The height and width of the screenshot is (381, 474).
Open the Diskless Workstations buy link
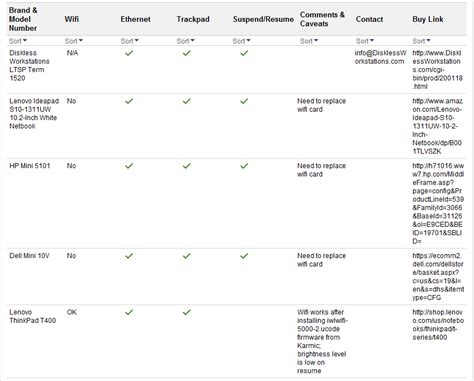pos(437,70)
